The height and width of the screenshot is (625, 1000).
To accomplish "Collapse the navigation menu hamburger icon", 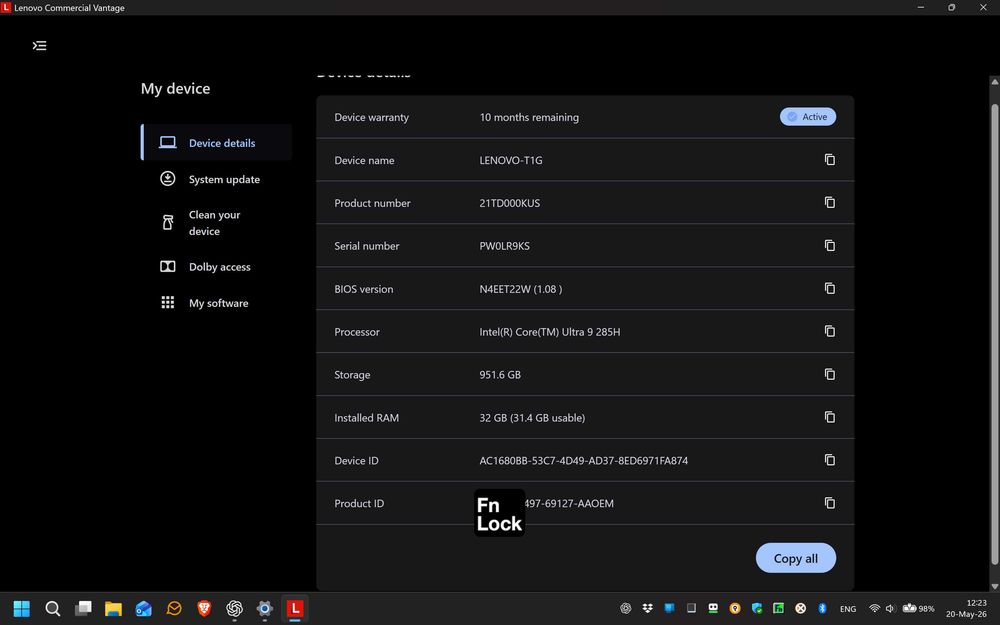I will point(40,45).
